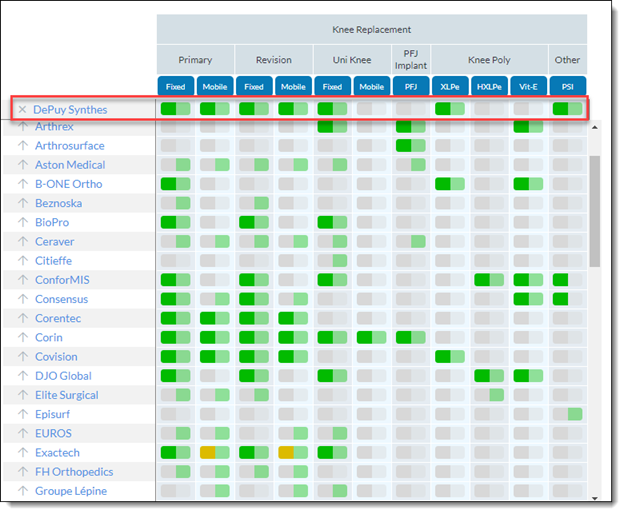Click the XLPe column header button
The image size is (624, 514).
[x=450, y=86]
